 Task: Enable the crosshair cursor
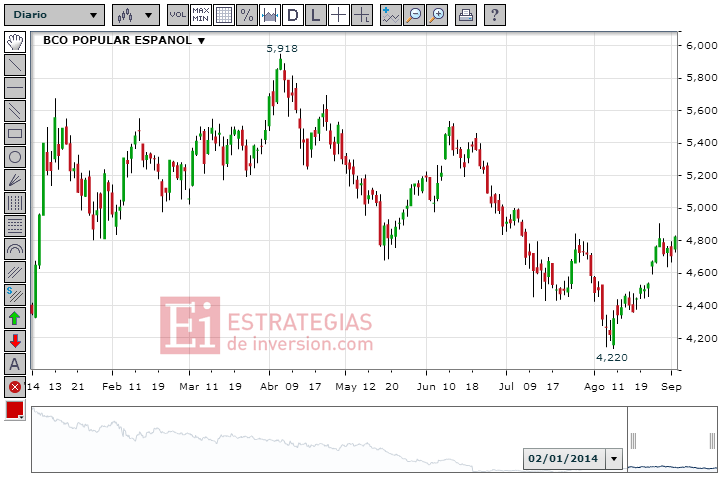(338, 15)
